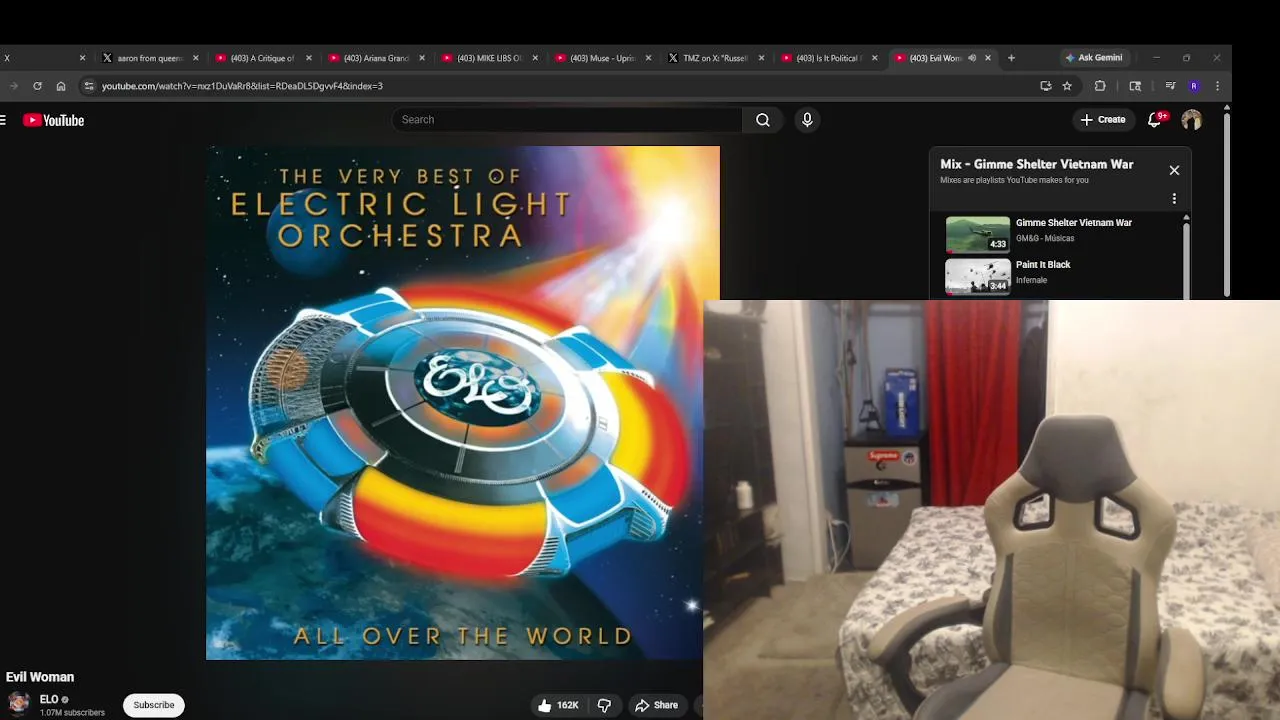Switch to 'Is It Political' tab
This screenshot has height=720, width=1280.
(827, 58)
